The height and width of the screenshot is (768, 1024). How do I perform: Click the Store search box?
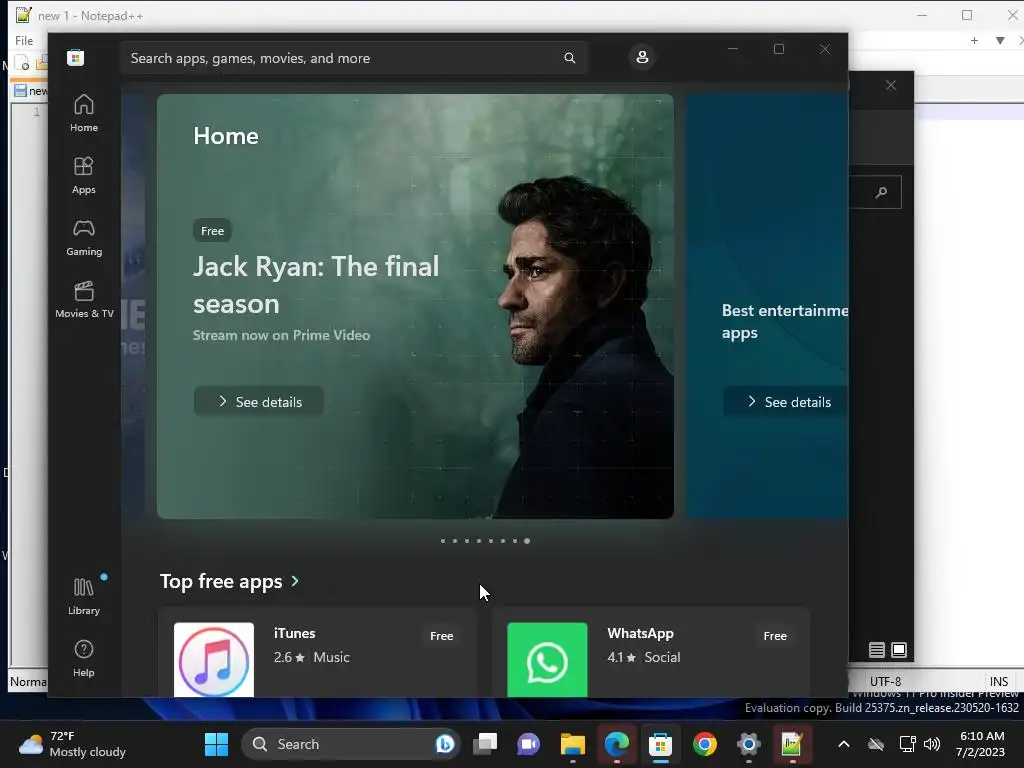pos(353,58)
